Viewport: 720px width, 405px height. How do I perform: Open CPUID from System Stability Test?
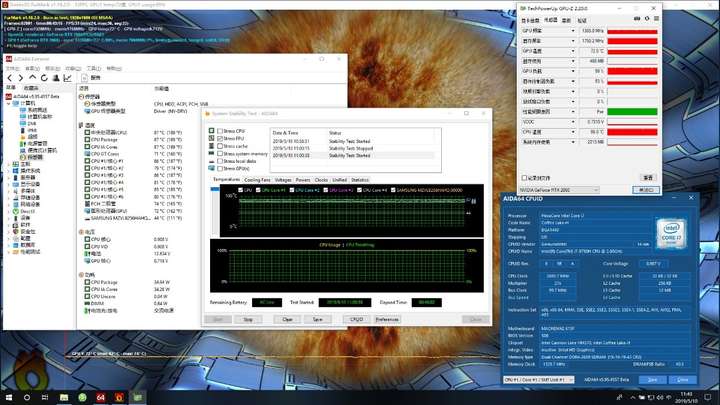tap(357, 319)
